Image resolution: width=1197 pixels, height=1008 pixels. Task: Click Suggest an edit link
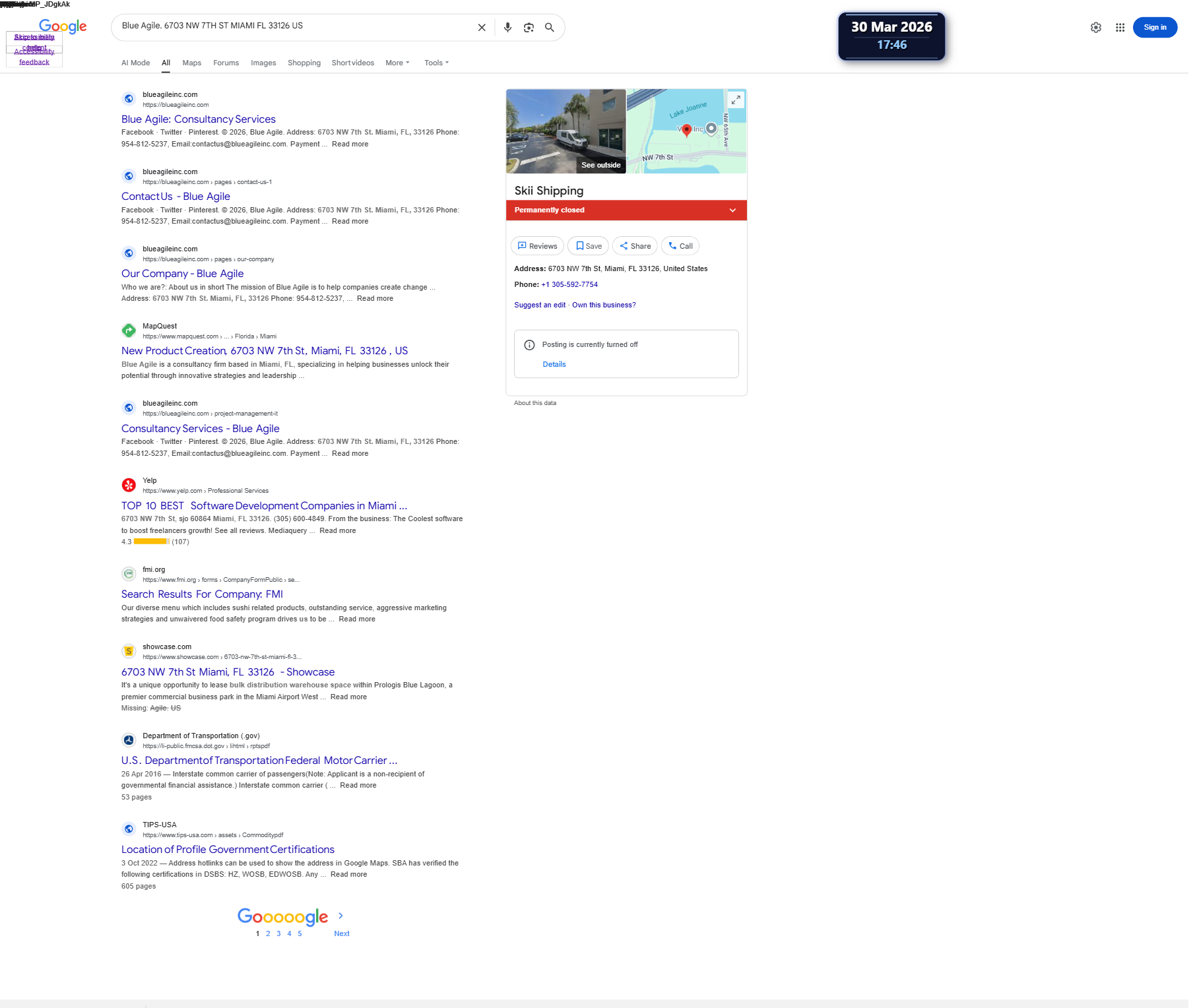click(x=540, y=305)
